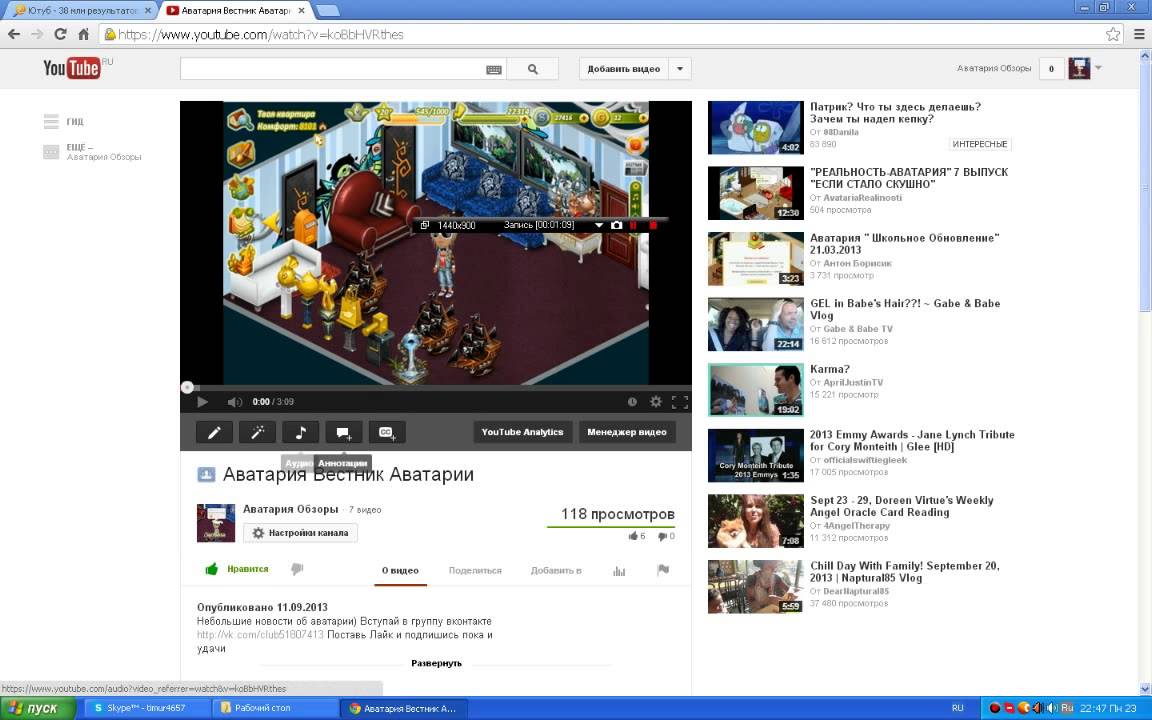
Task: Mute the video with the speaker icon
Action: 234,402
